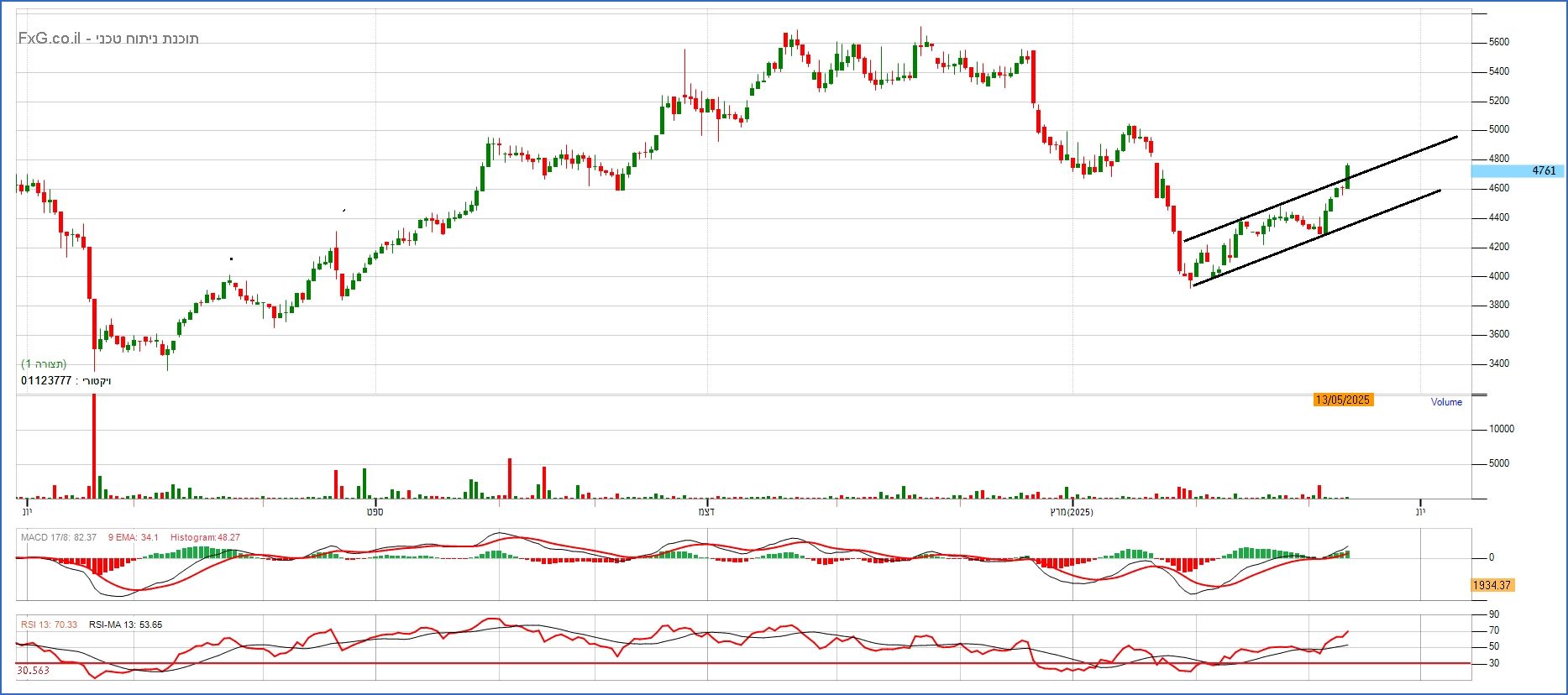This screenshot has width=1568, height=695.
Task: Click the blue Volume panel label
Action: tap(1446, 402)
